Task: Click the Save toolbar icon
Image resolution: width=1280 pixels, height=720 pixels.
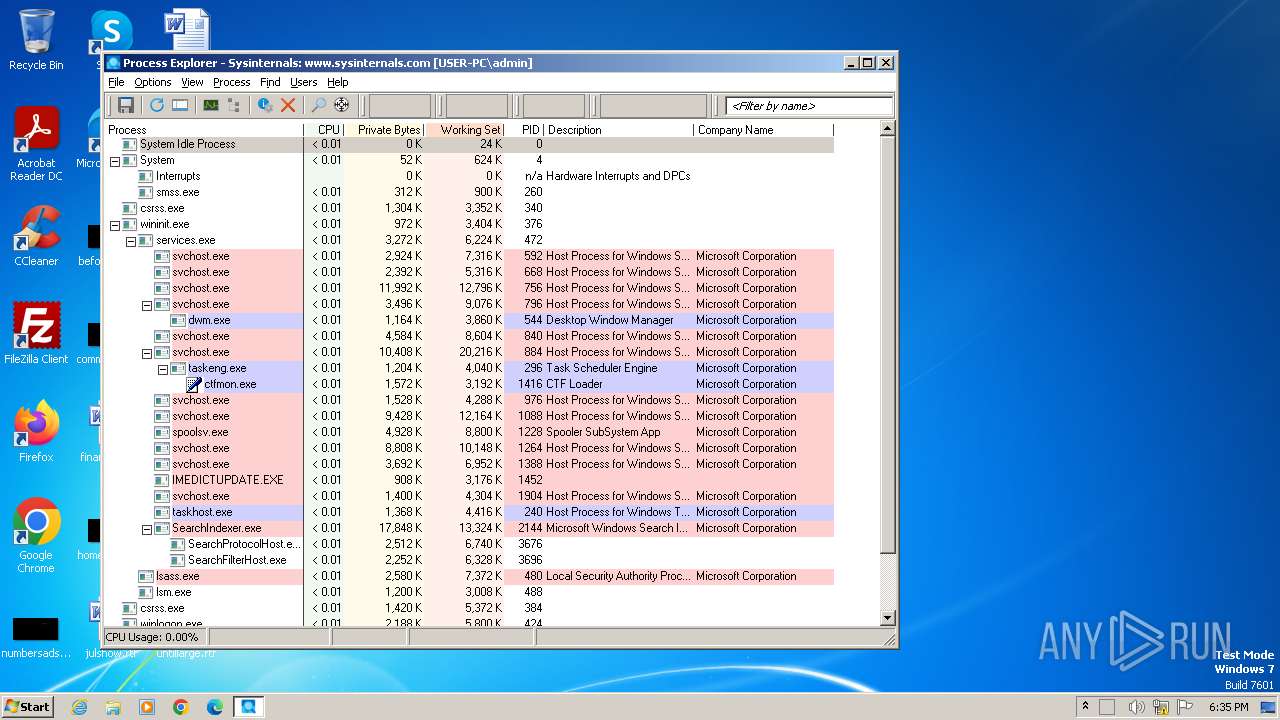Action: [x=126, y=105]
